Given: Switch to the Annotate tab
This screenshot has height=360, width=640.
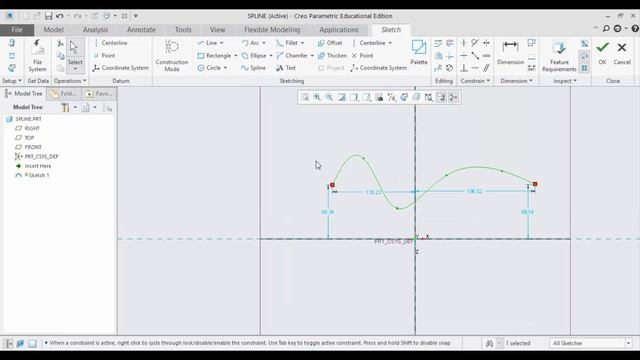Looking at the screenshot, I should [141, 30].
